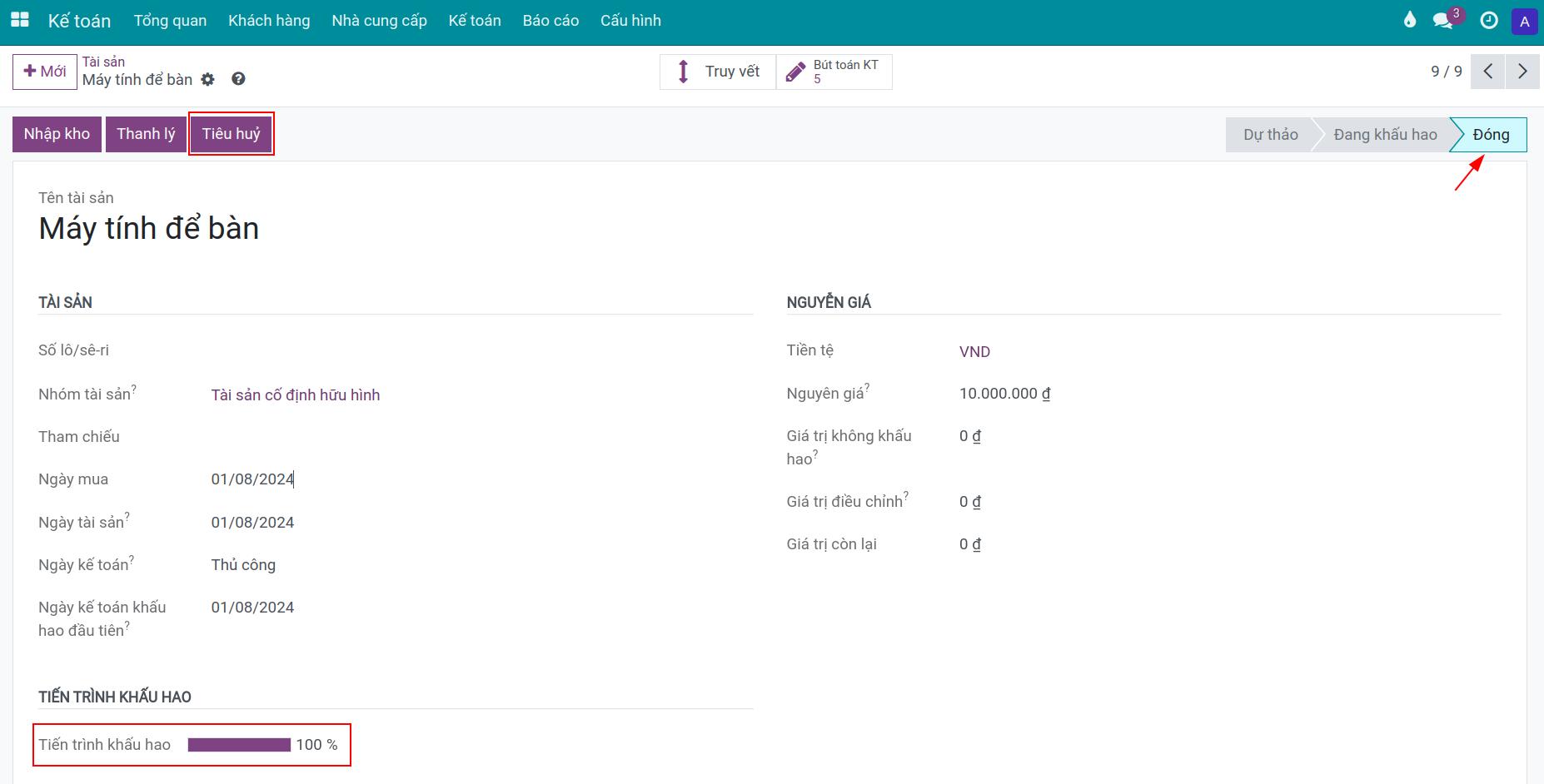
Task: Open Bút toán KT entries
Action: 834,72
